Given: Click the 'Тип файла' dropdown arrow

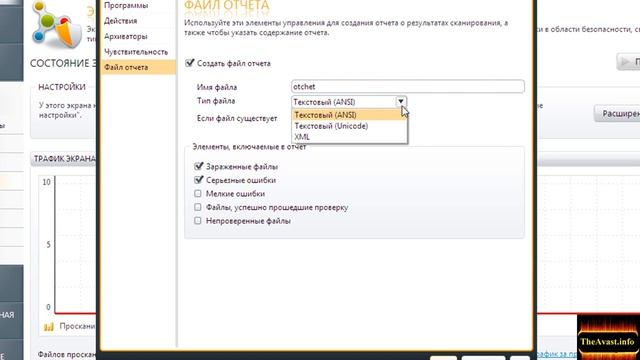Looking at the screenshot, I should 401,102.
